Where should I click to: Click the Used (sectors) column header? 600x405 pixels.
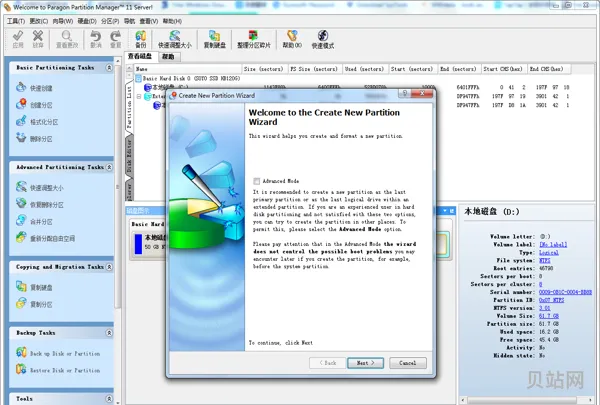[x=365, y=69]
